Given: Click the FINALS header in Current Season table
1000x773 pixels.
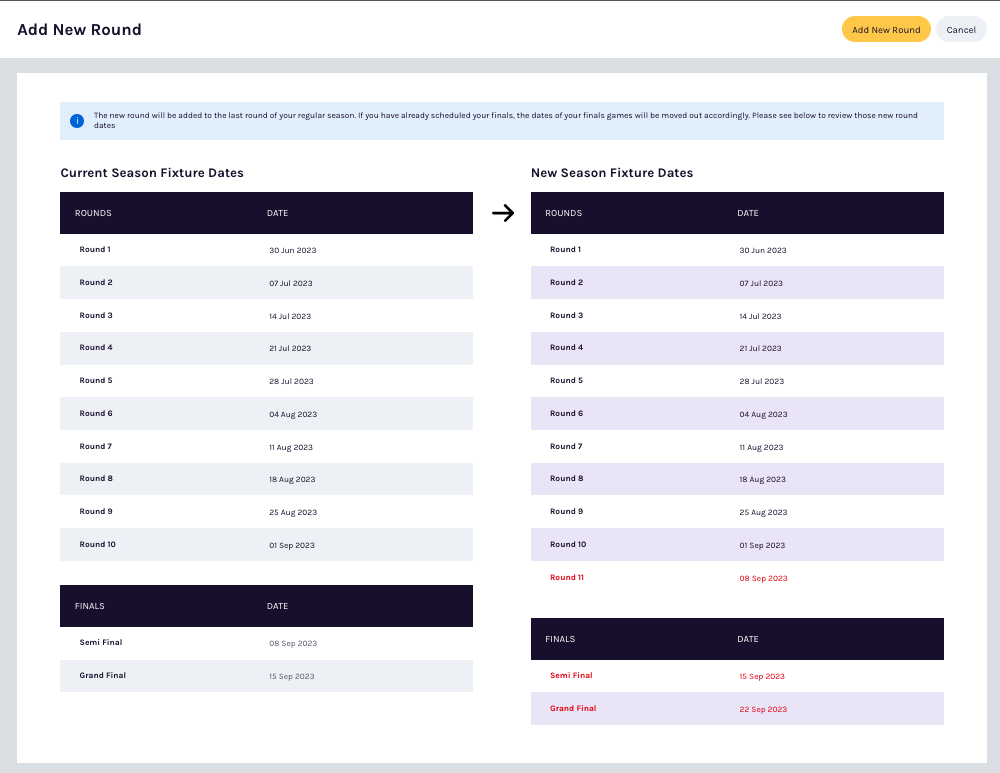Looking at the screenshot, I should [89, 606].
